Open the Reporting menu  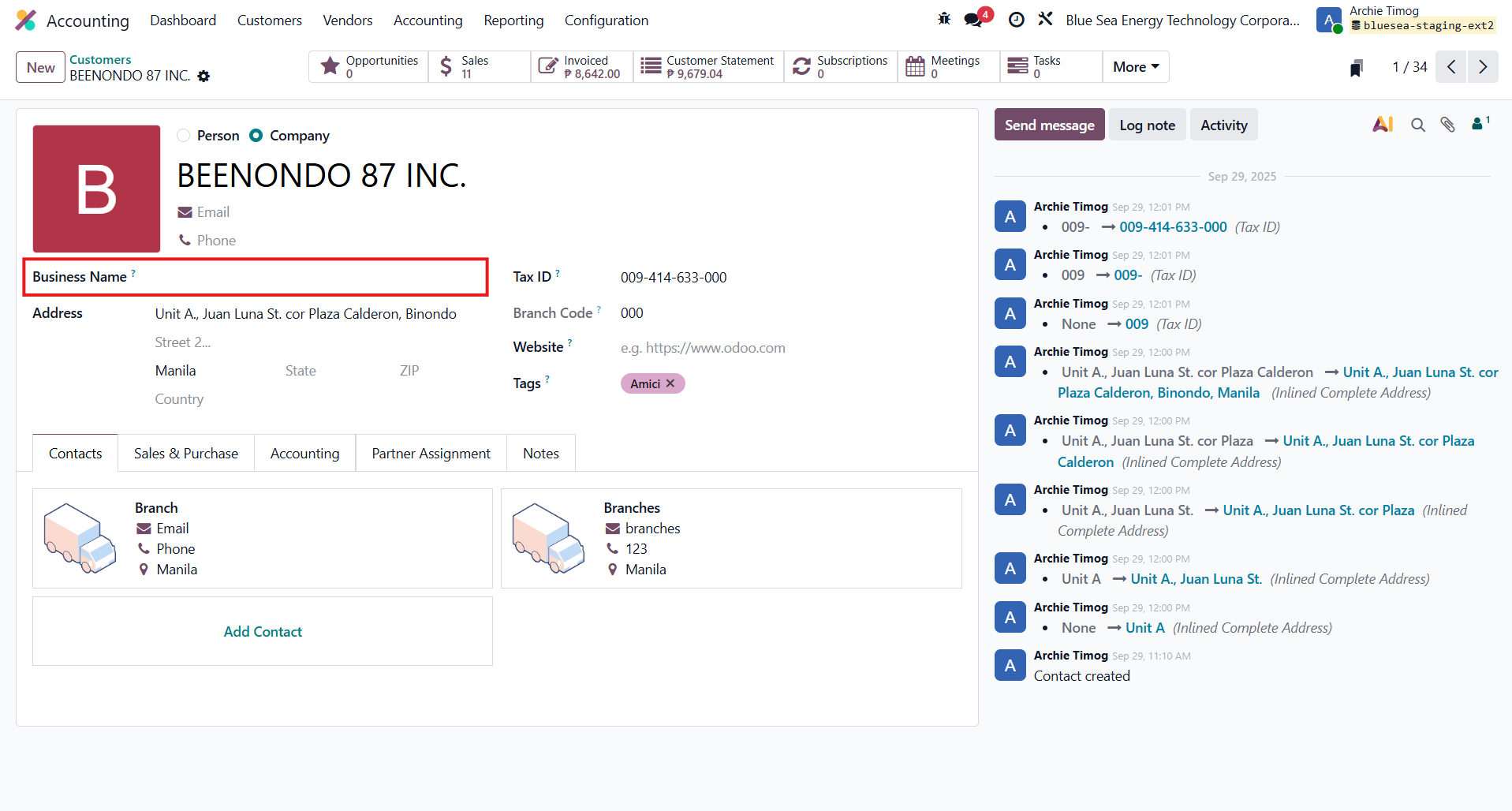click(x=513, y=21)
